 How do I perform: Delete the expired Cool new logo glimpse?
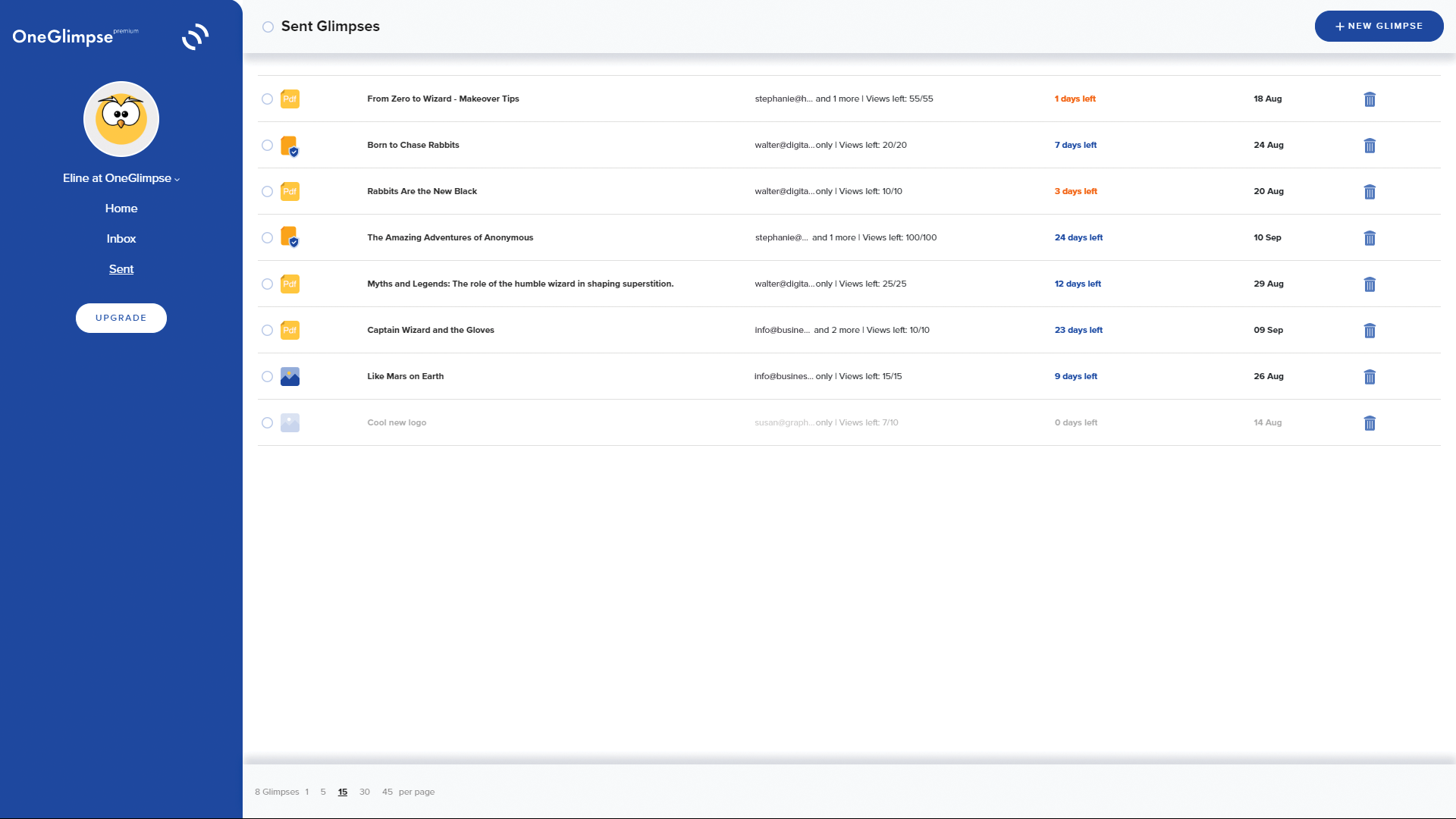click(x=1370, y=423)
